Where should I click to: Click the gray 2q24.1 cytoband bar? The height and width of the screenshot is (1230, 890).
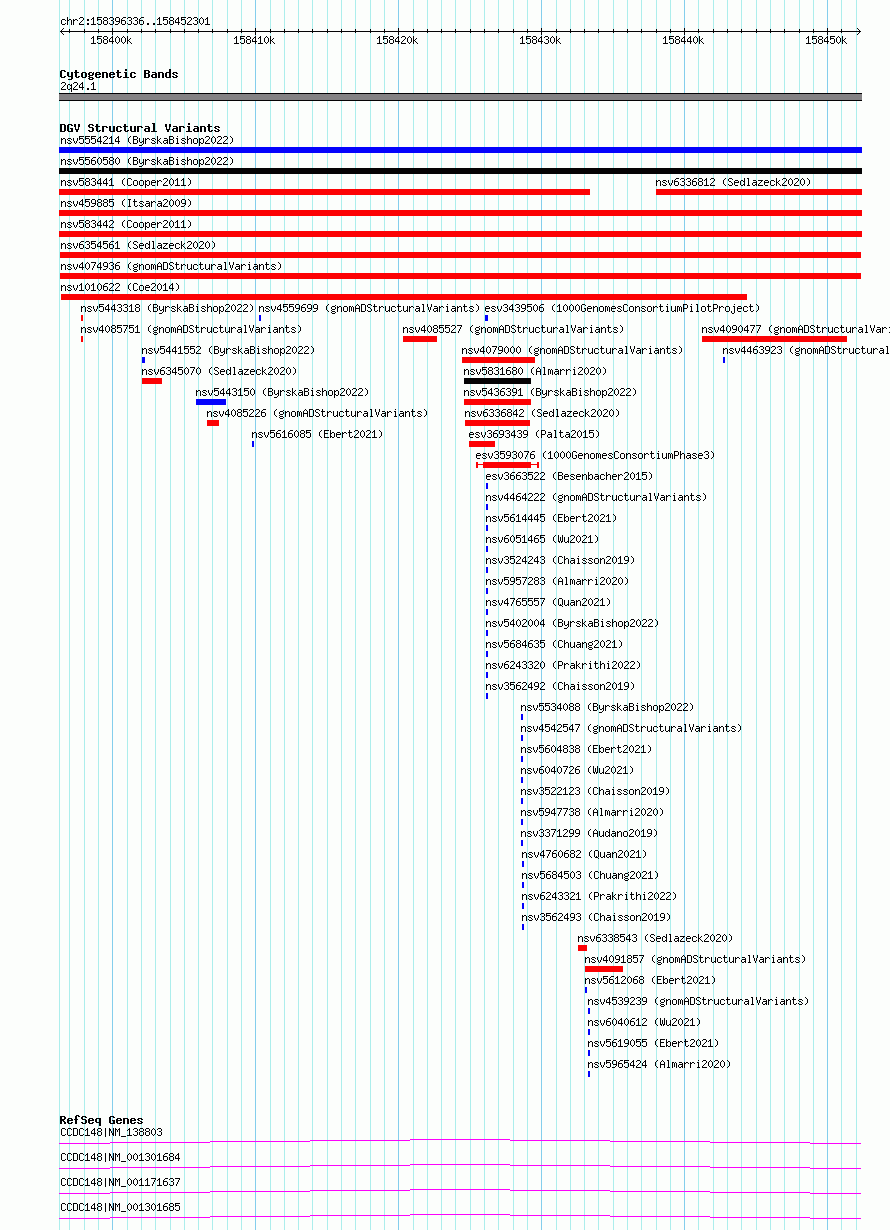(460, 97)
